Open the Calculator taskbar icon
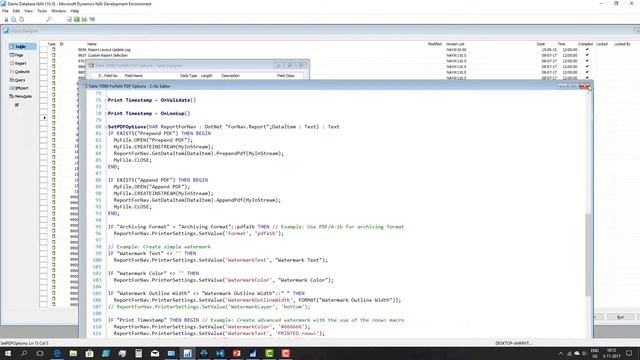The image size is (640, 360). (x=138, y=353)
